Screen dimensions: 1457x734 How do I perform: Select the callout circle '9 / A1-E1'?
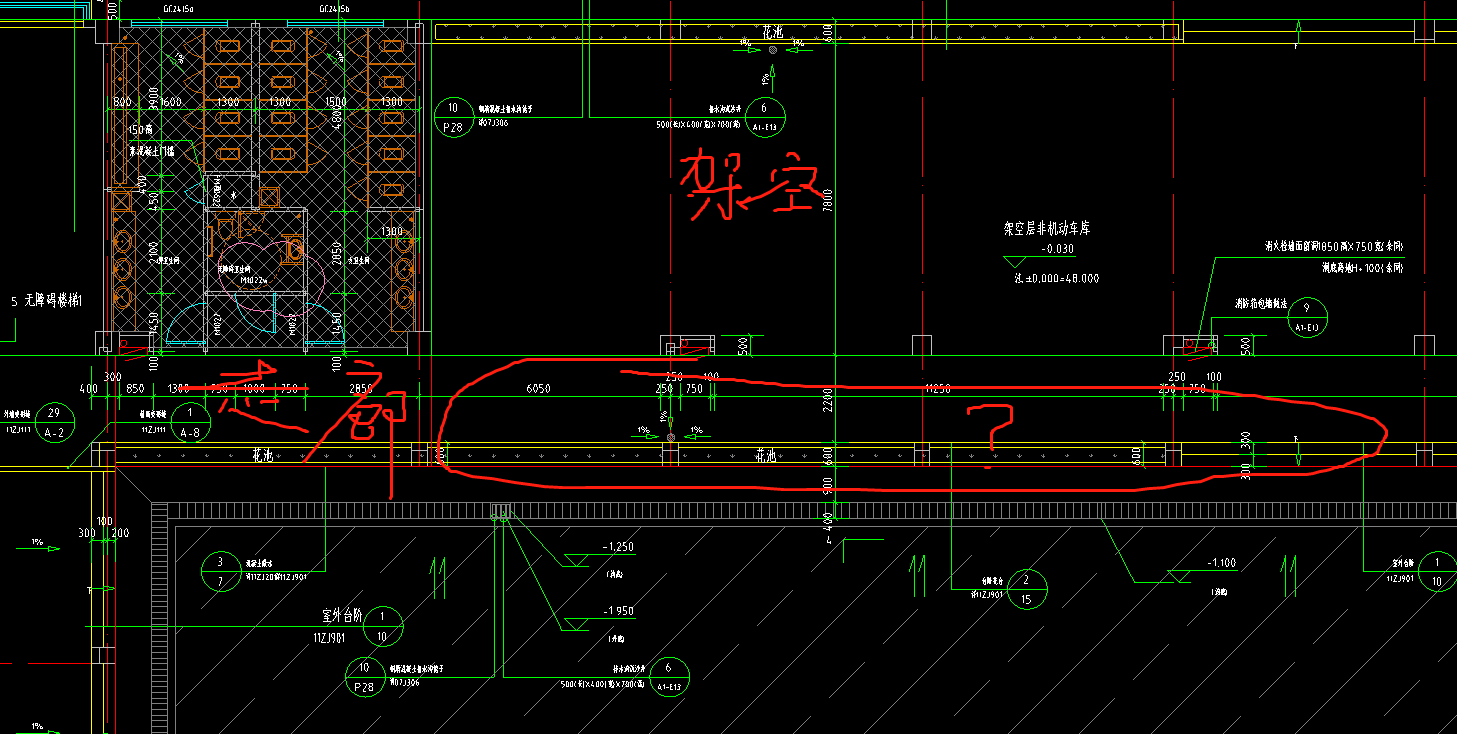1307,317
